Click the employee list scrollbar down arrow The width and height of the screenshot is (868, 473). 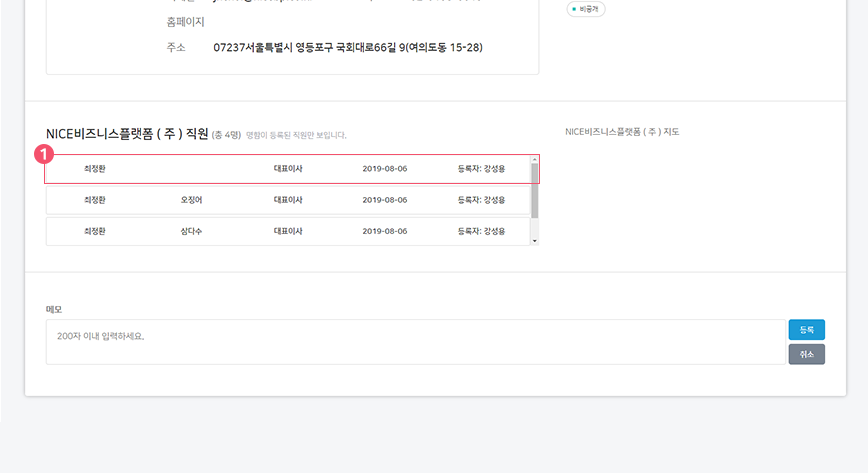point(535,241)
